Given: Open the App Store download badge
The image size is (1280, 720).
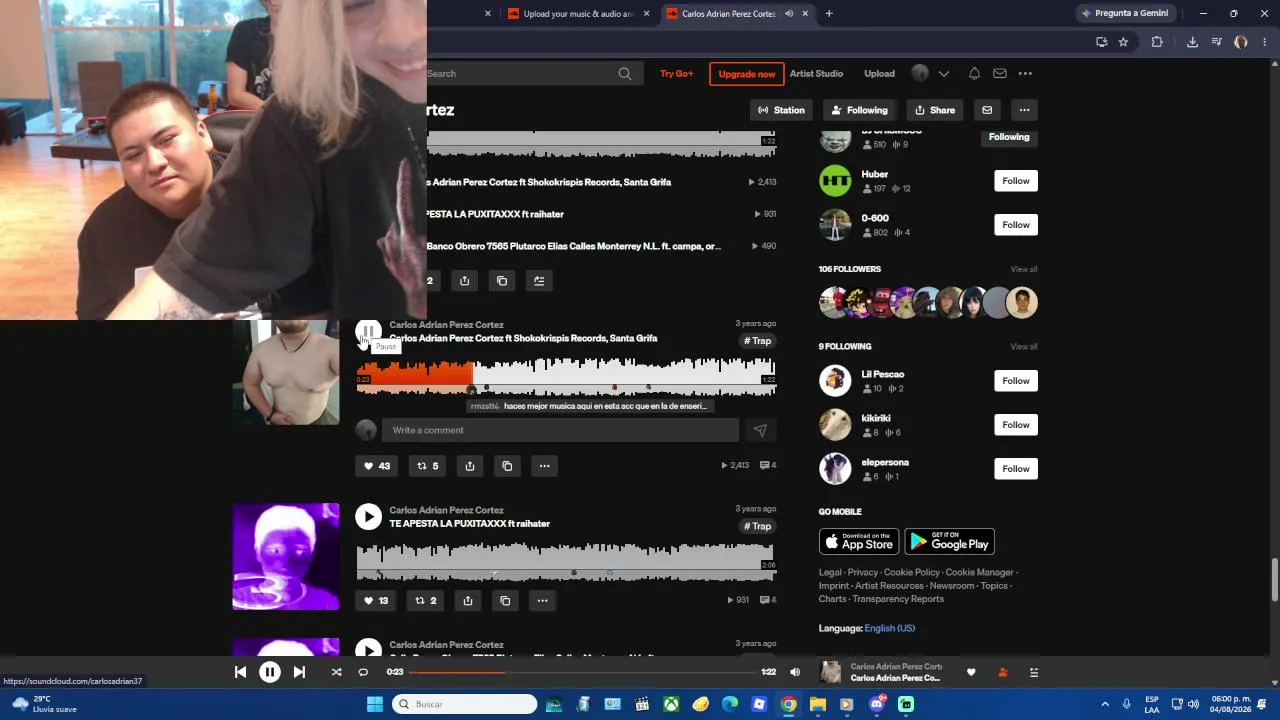Looking at the screenshot, I should (859, 541).
